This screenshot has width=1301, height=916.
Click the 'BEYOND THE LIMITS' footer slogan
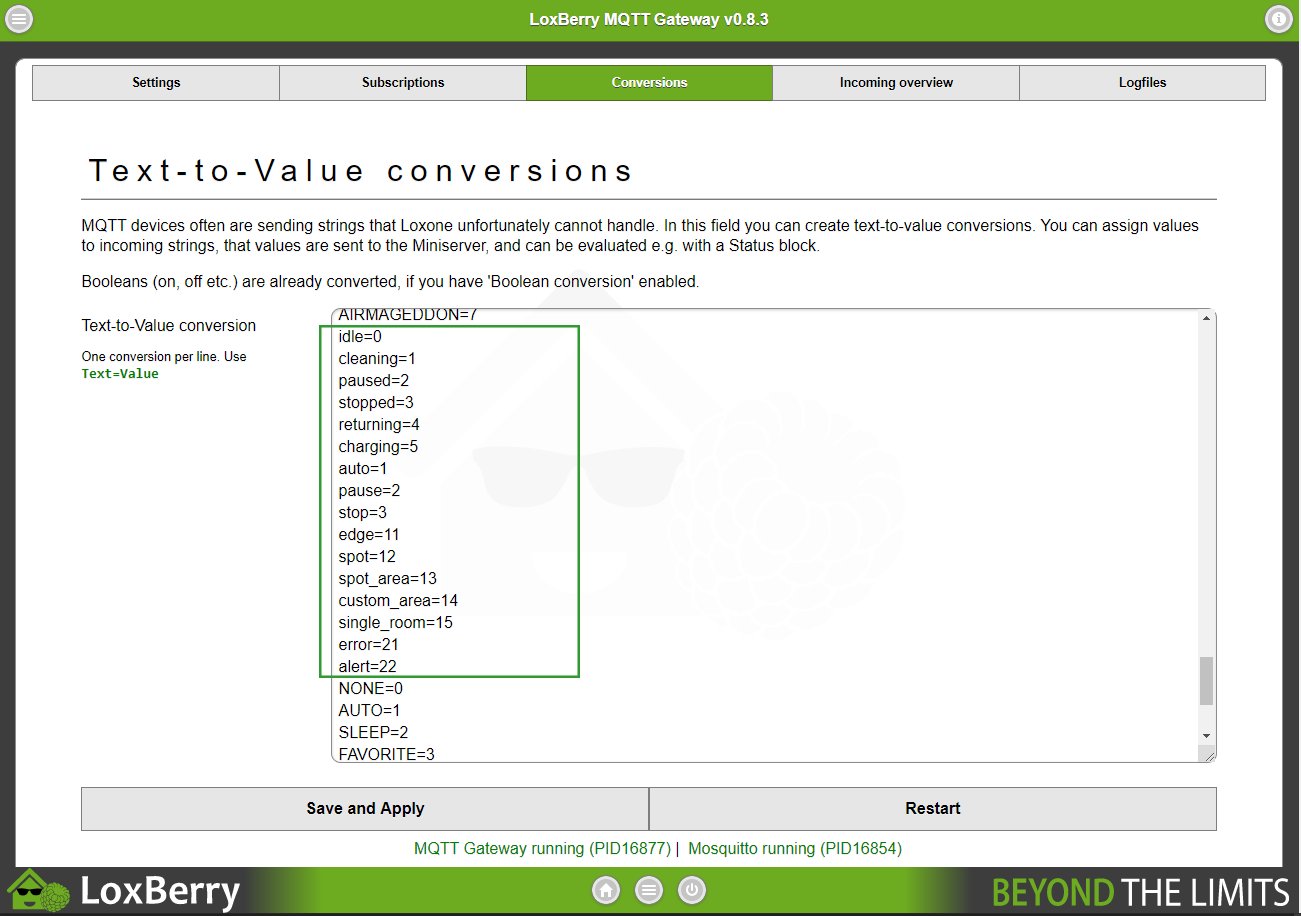[x=1141, y=892]
